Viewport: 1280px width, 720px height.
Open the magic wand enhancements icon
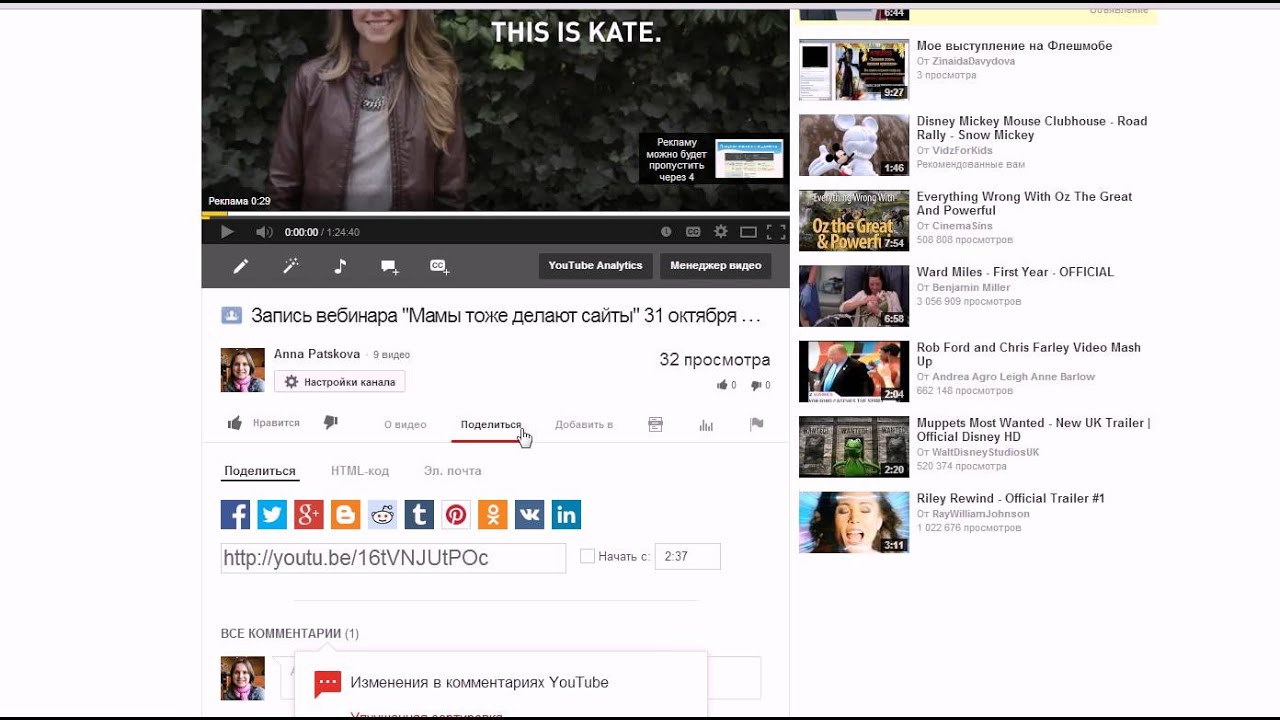291,266
